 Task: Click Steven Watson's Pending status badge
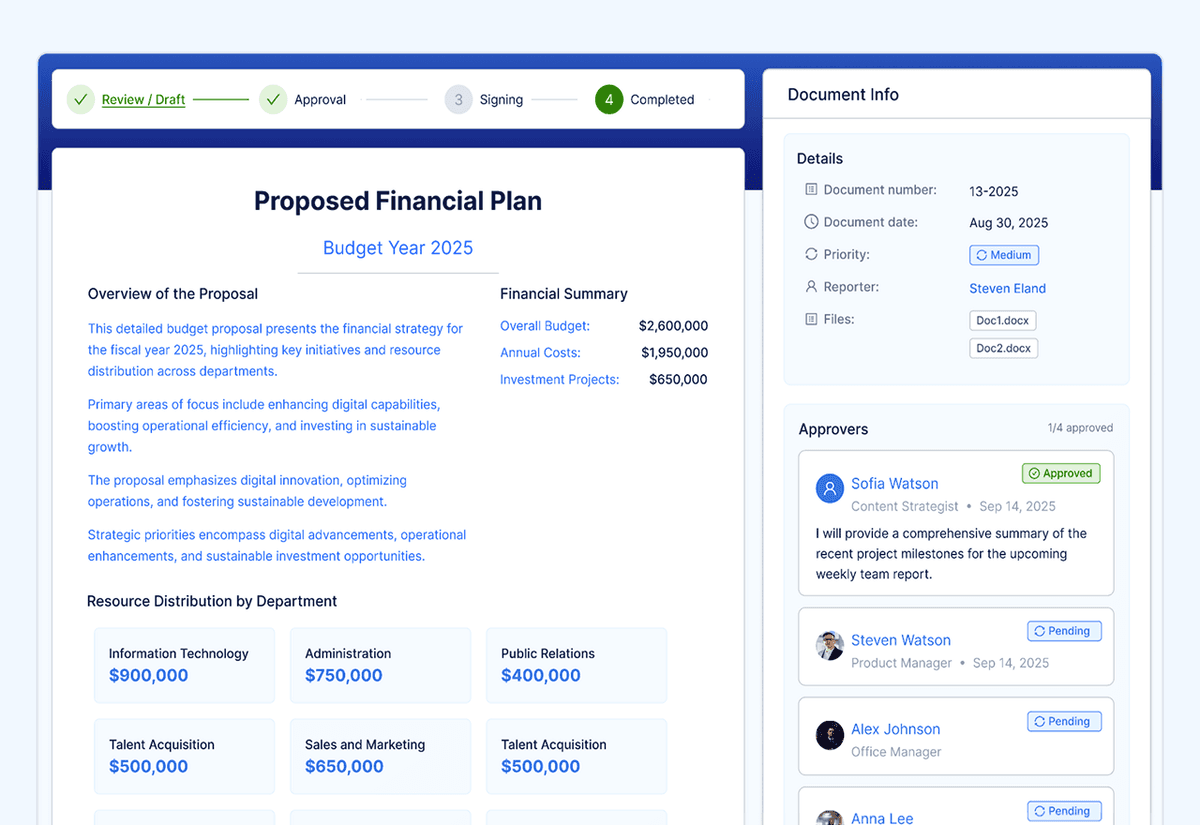click(x=1064, y=631)
